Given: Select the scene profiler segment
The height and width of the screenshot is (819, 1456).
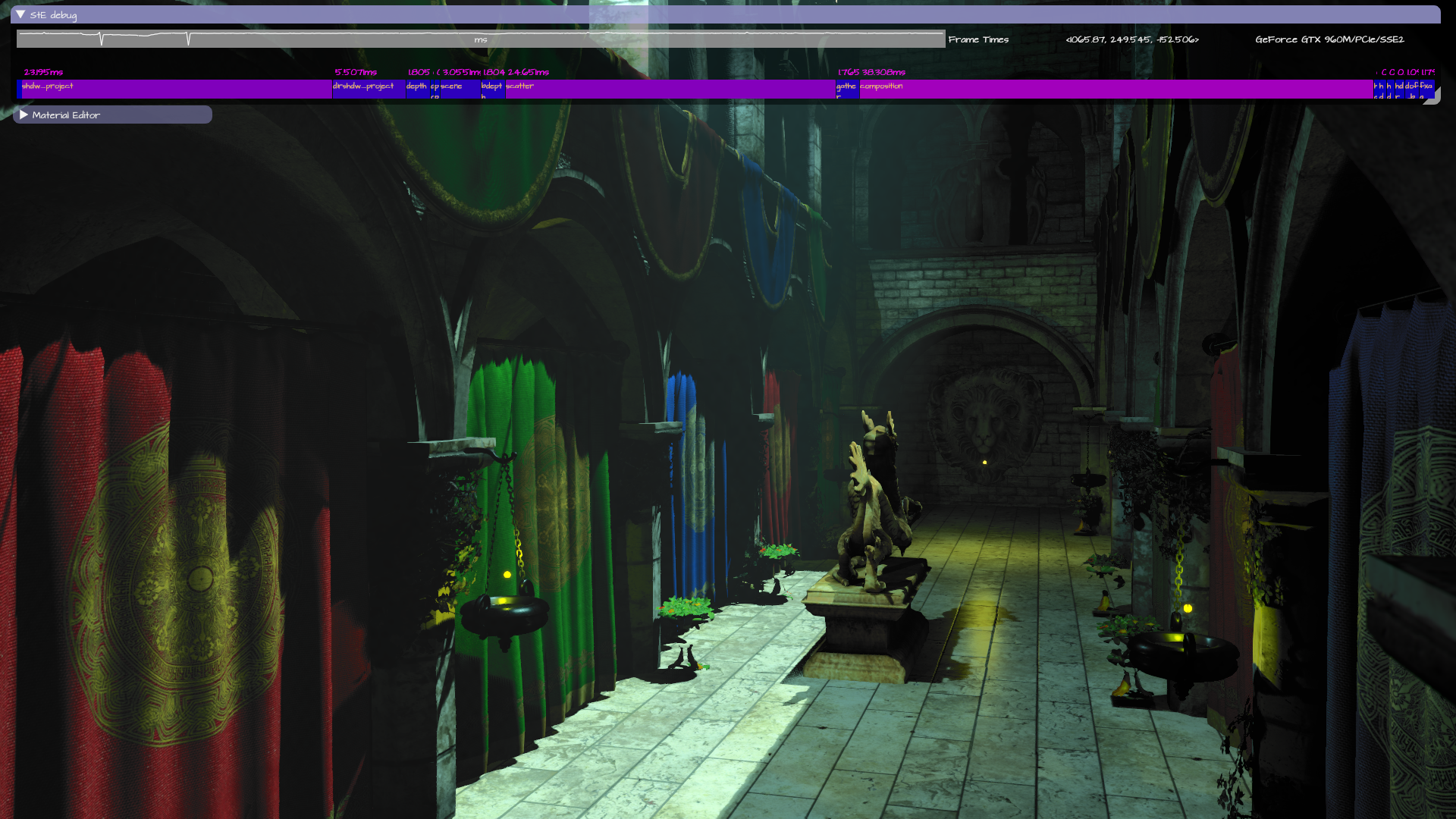Looking at the screenshot, I should [x=460, y=89].
